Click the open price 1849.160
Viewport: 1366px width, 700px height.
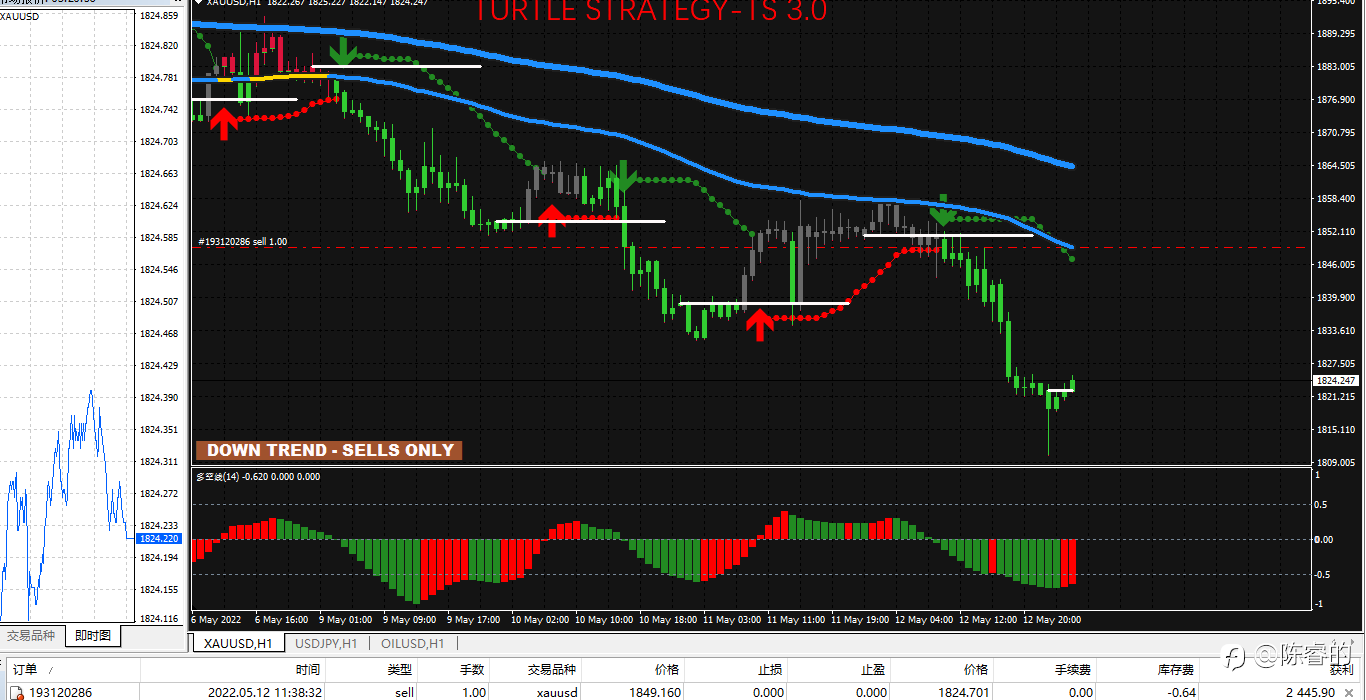pos(655,692)
